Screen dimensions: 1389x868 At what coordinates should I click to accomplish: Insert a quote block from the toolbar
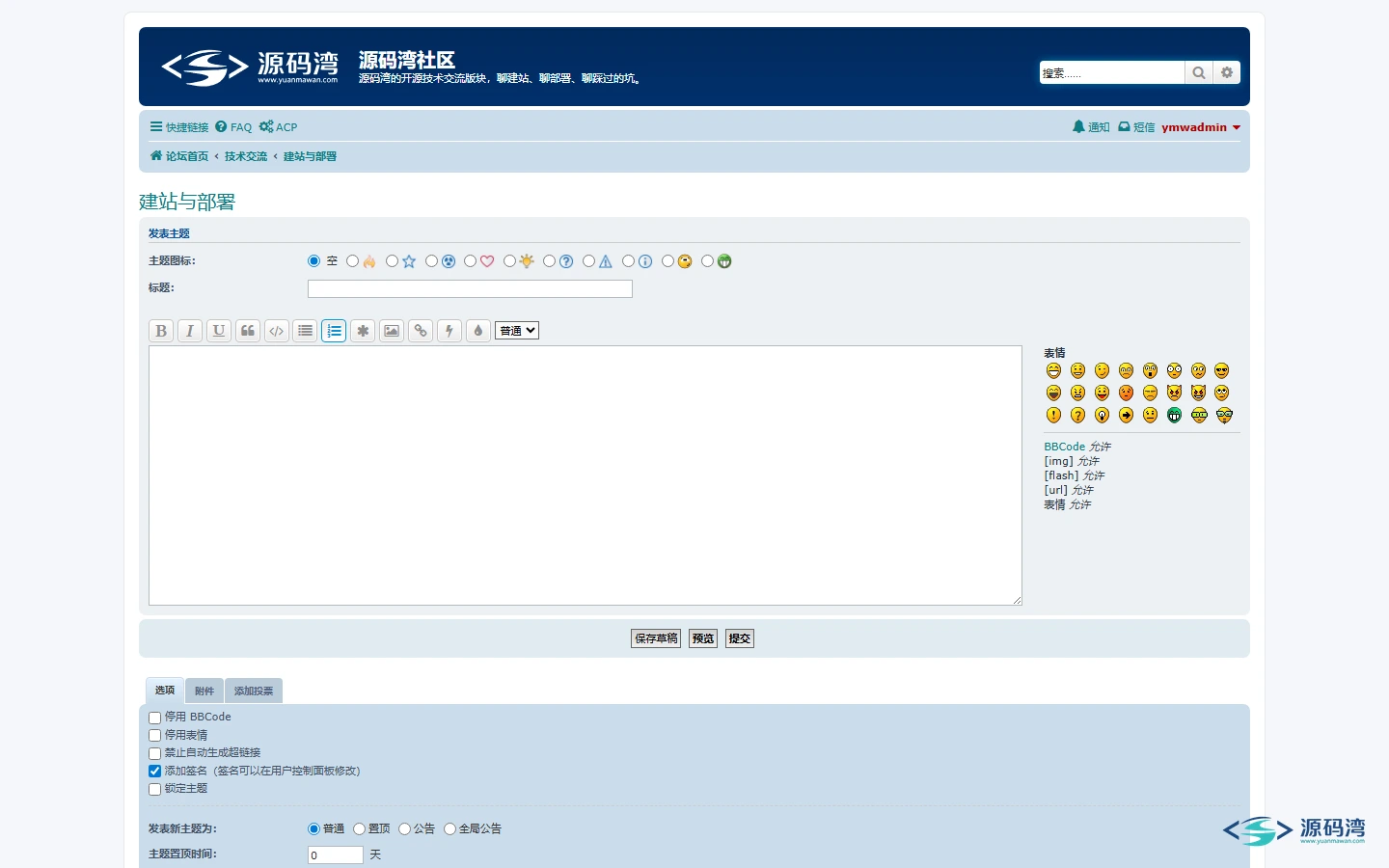click(x=248, y=331)
